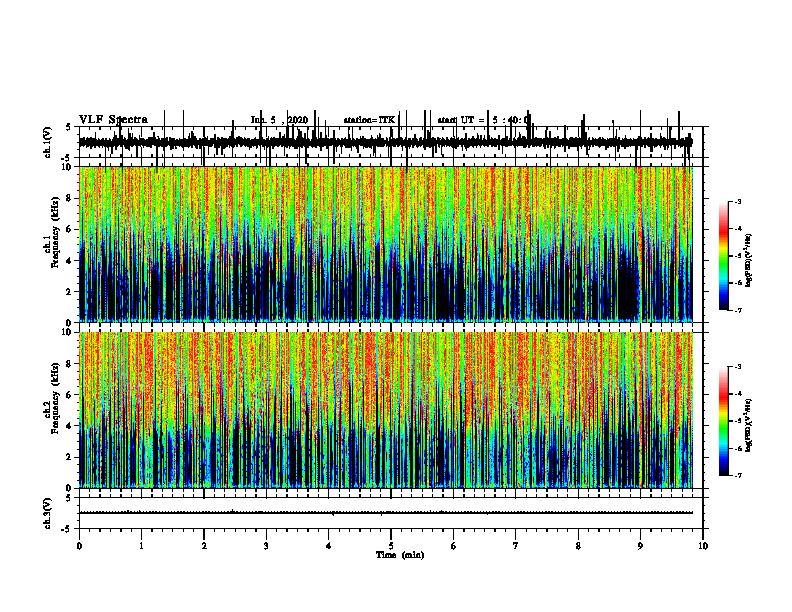Select the ch.1 spectrogram color bar

point(724,256)
